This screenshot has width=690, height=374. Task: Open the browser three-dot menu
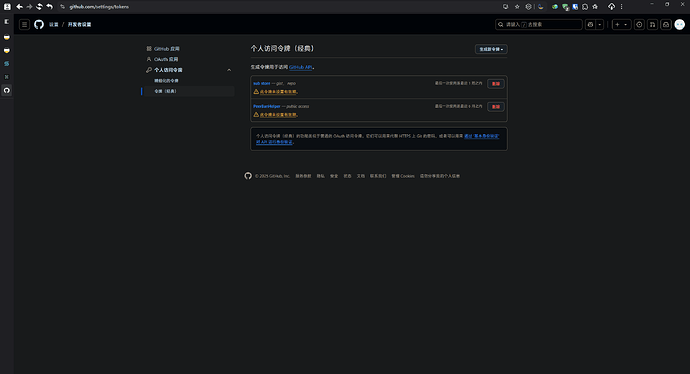click(621, 7)
